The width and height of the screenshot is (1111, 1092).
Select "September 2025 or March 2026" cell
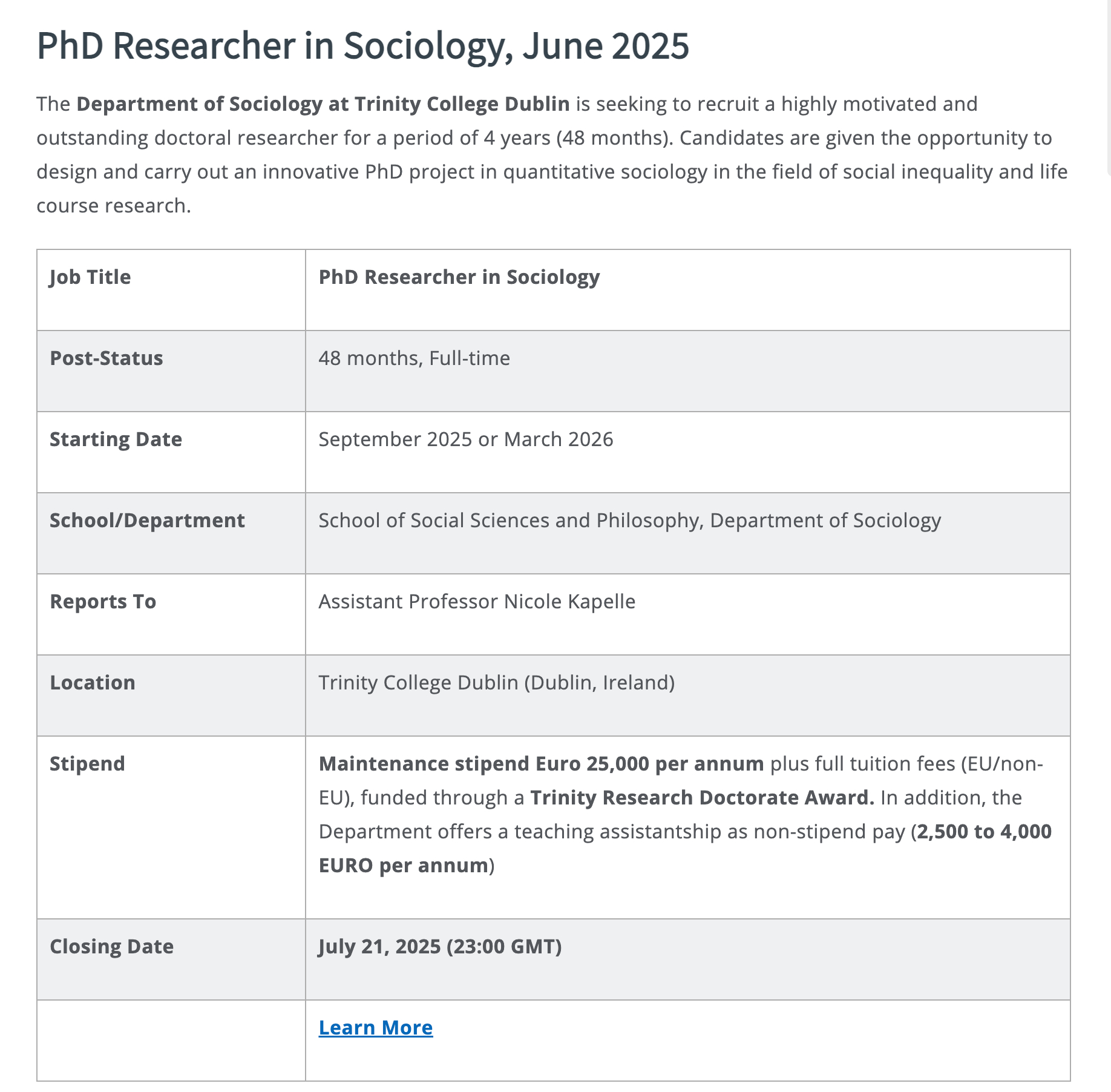click(465, 439)
